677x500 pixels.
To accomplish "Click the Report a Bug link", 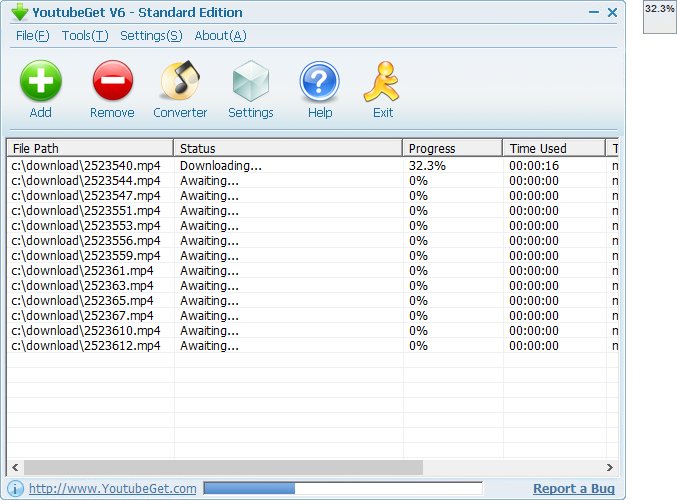I will click(574, 489).
